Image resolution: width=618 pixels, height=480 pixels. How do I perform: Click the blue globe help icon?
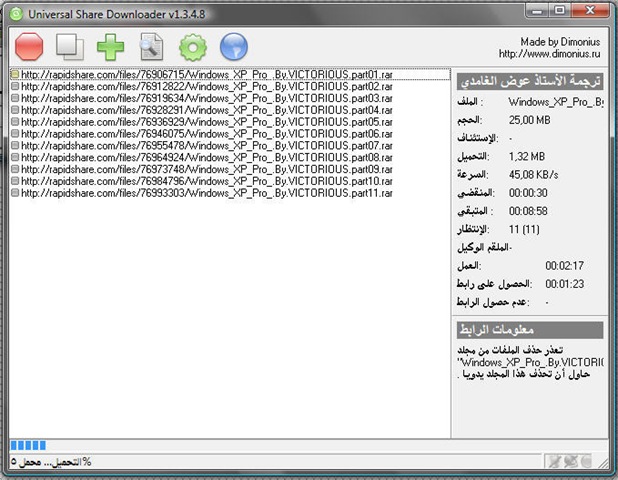234,47
